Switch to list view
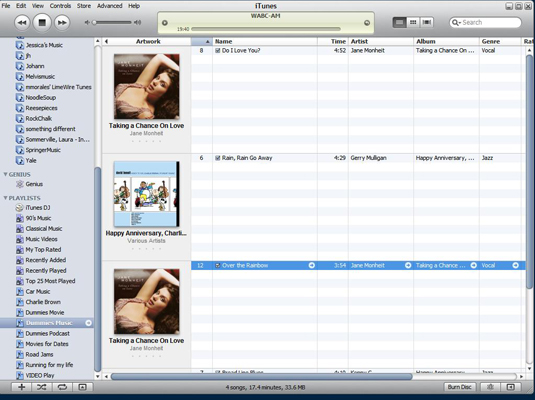535x400 pixels. point(399,23)
